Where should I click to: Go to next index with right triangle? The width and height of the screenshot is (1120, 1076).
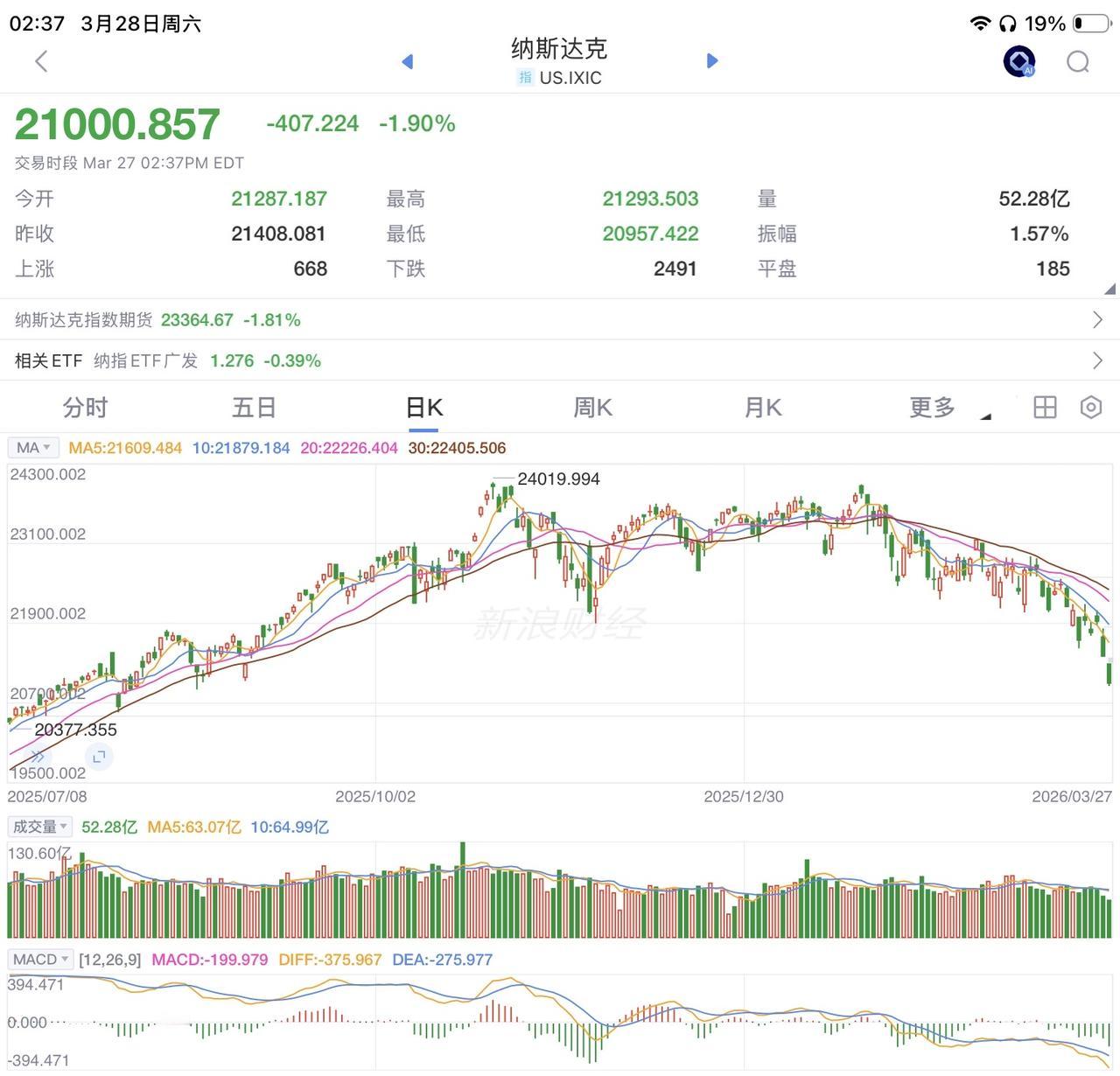point(712,60)
